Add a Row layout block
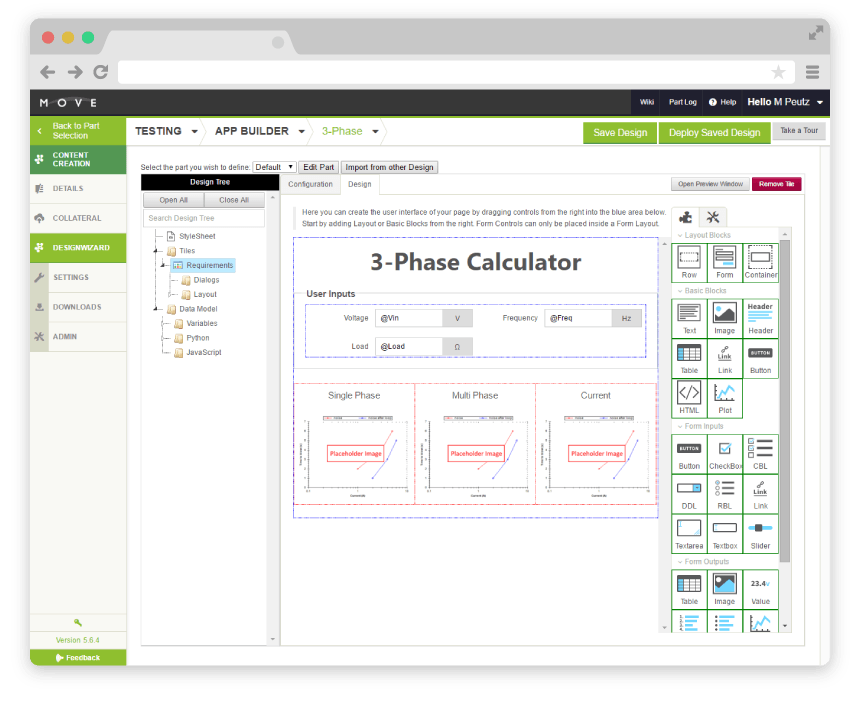This screenshot has width=859, height=704. [689, 263]
